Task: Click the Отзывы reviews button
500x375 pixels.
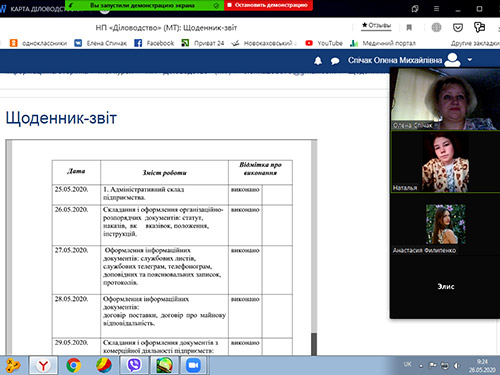Action: [376, 25]
